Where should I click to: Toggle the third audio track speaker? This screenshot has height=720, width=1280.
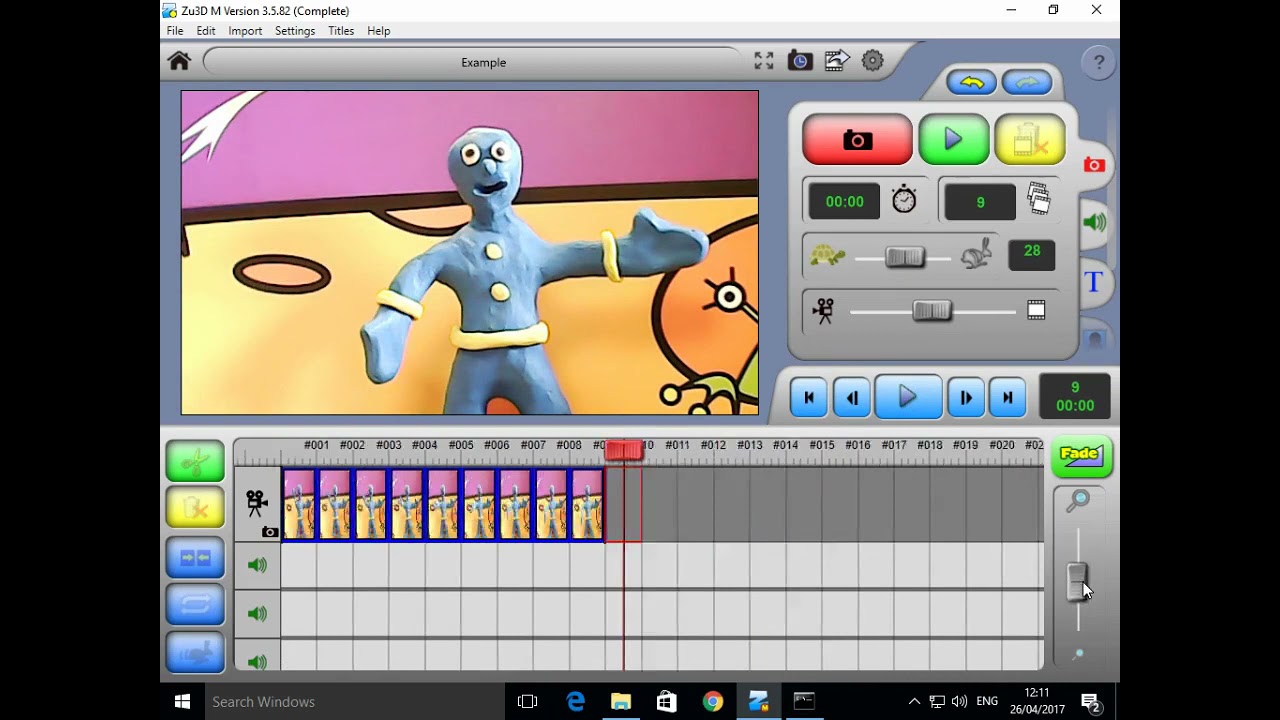pos(257,661)
